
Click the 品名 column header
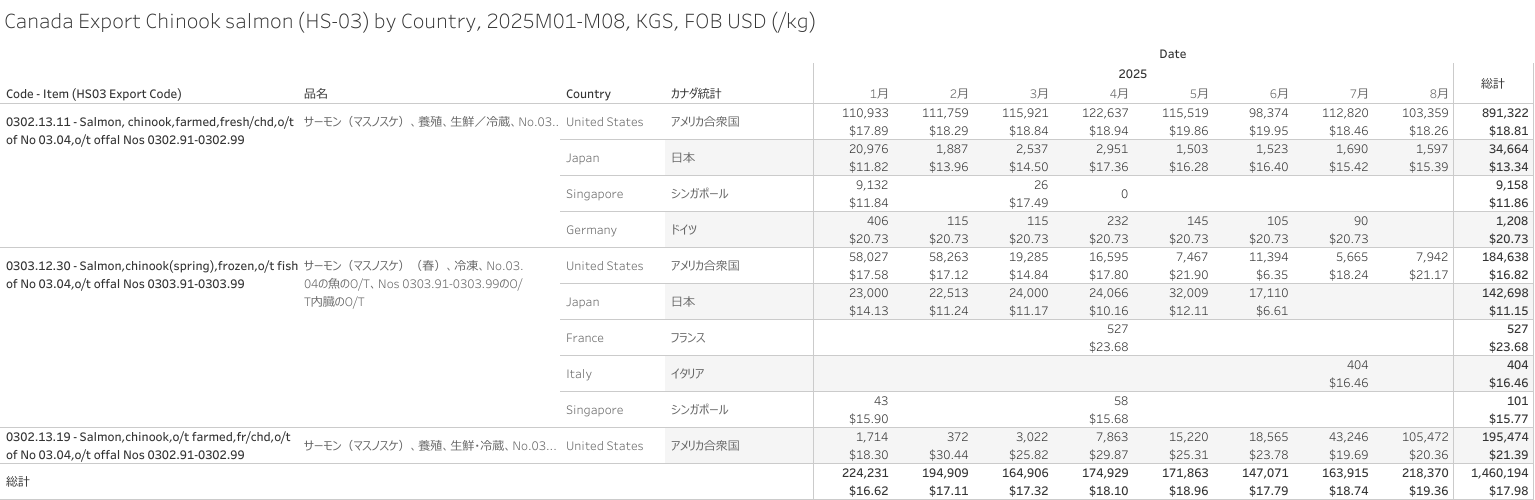[316, 94]
